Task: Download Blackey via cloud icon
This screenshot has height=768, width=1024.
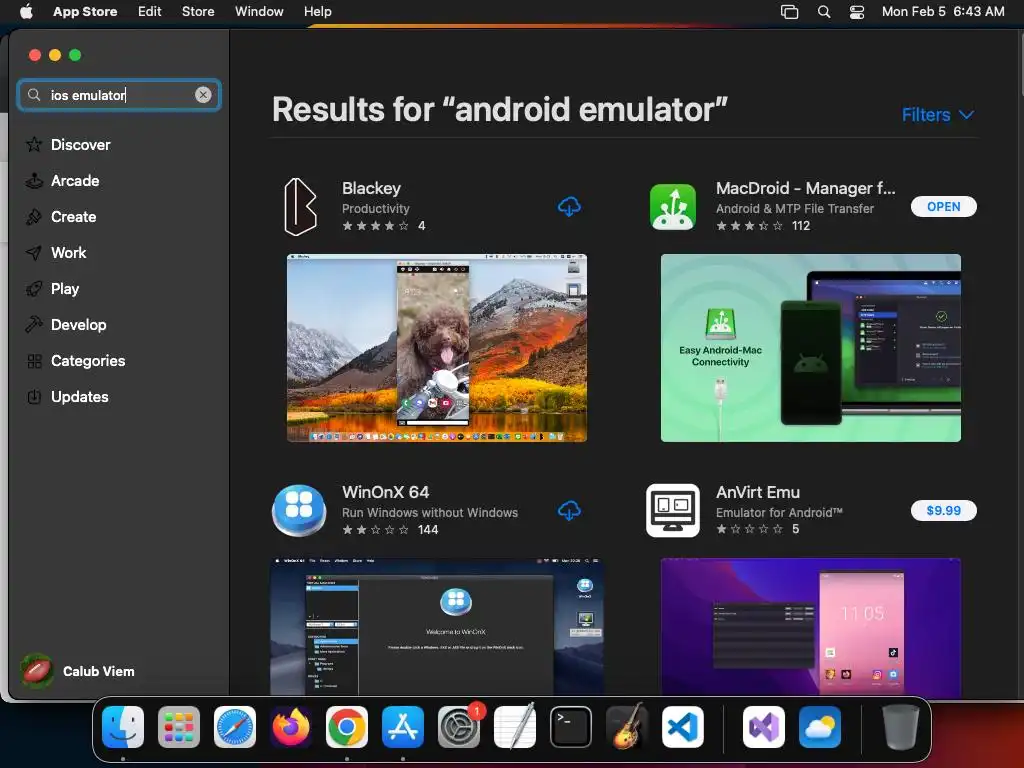Action: click(x=569, y=207)
